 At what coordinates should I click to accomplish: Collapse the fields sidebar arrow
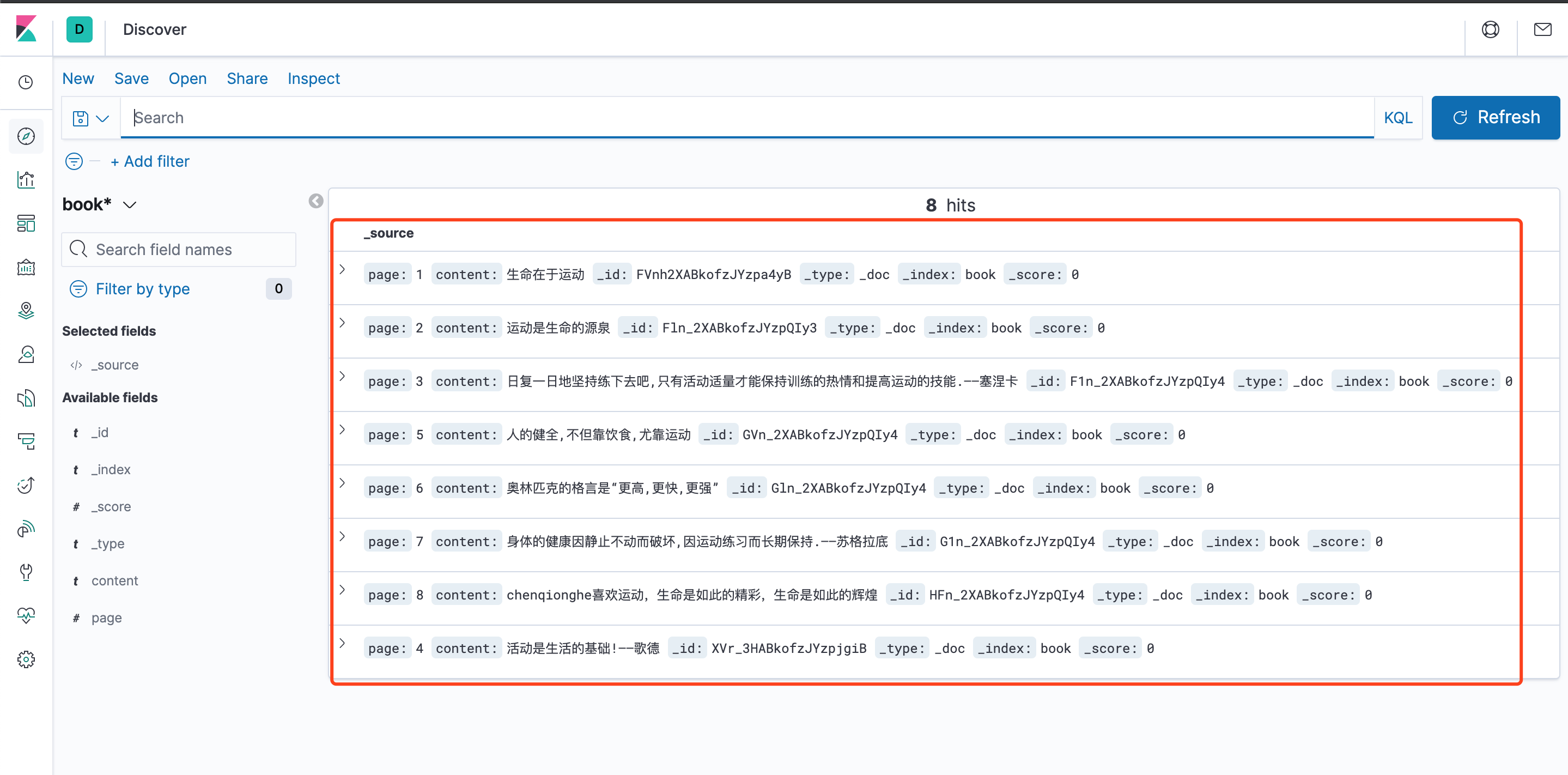(315, 202)
